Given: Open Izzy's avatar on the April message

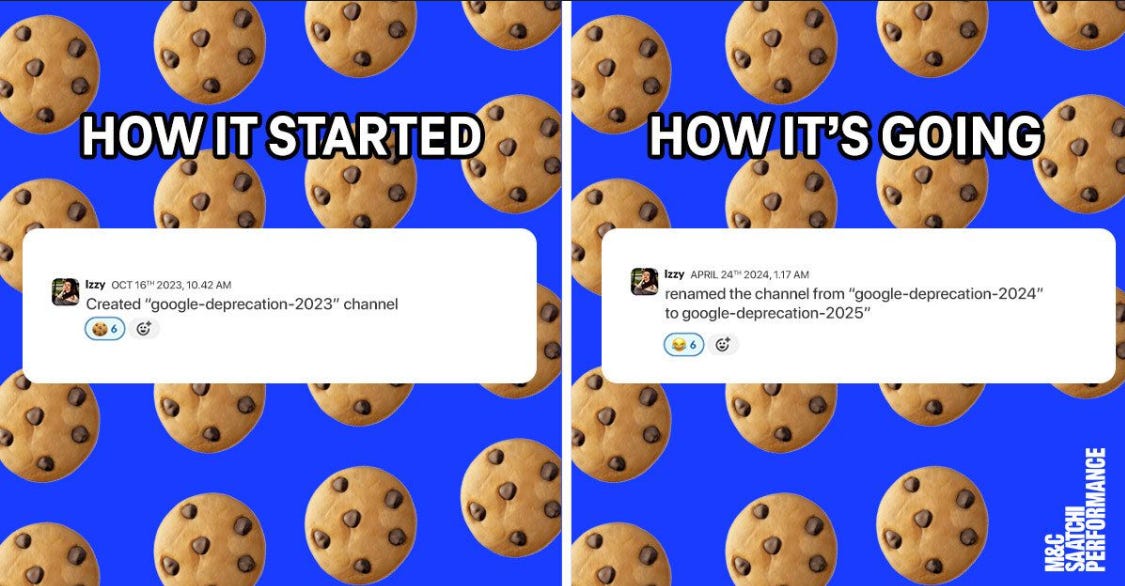Looking at the screenshot, I should [644, 282].
